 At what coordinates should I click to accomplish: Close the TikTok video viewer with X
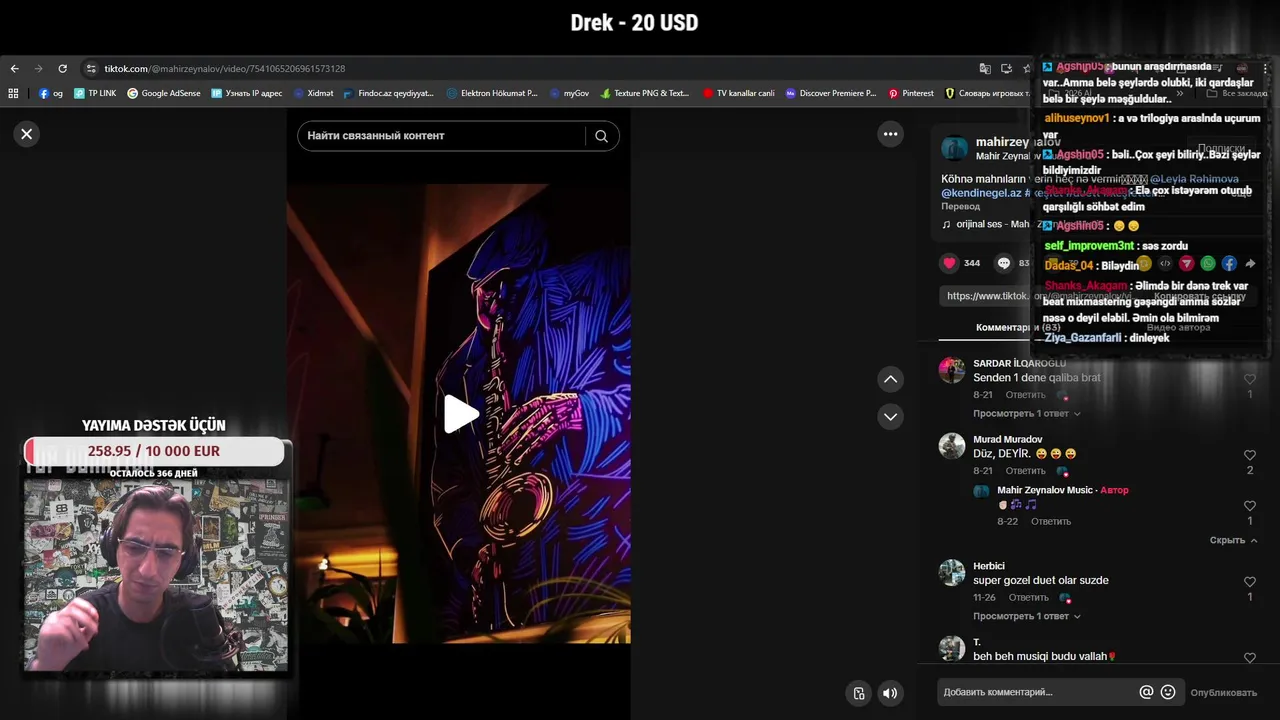[27, 134]
